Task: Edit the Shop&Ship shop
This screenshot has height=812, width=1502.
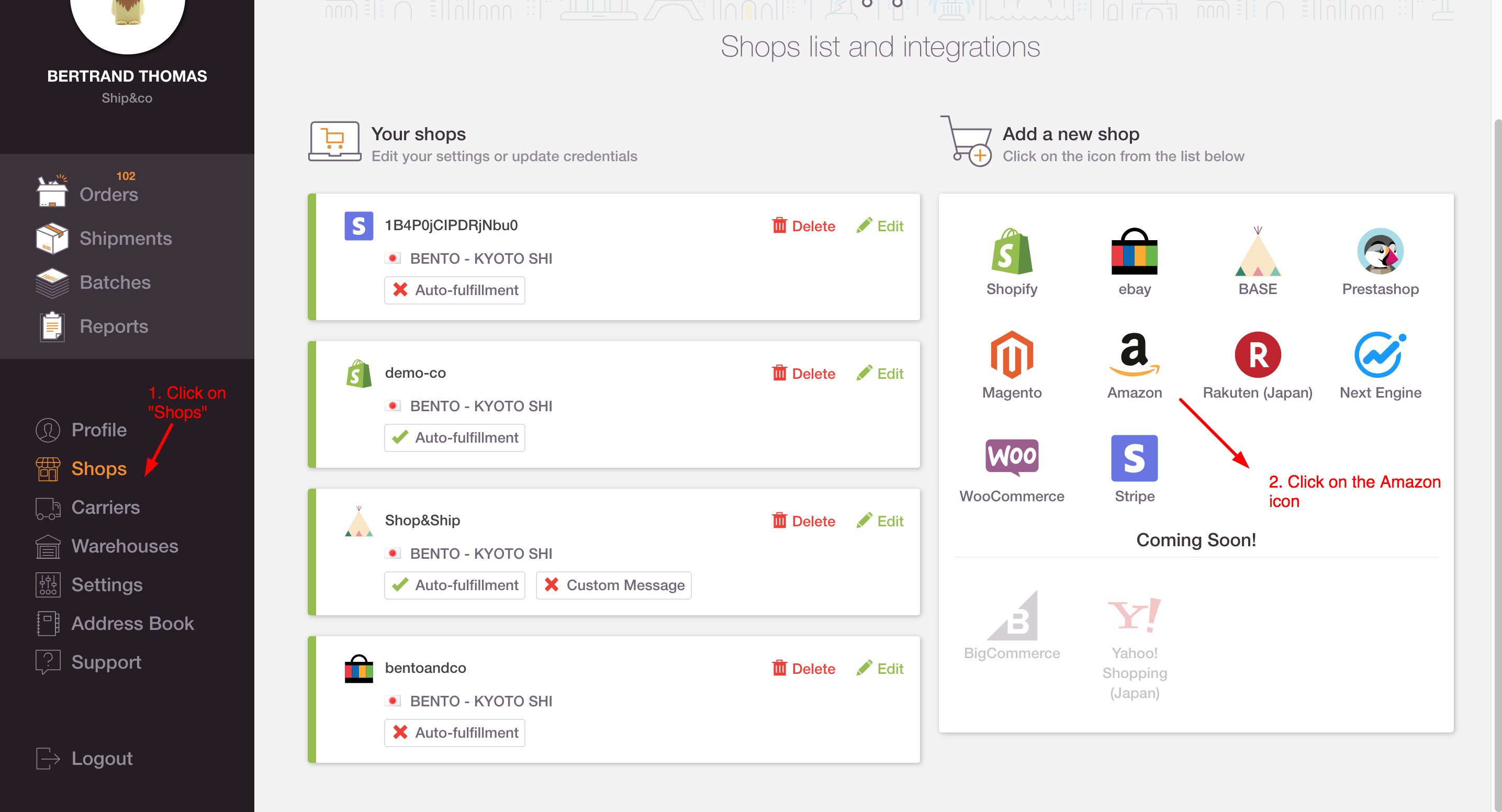Action: click(880, 521)
